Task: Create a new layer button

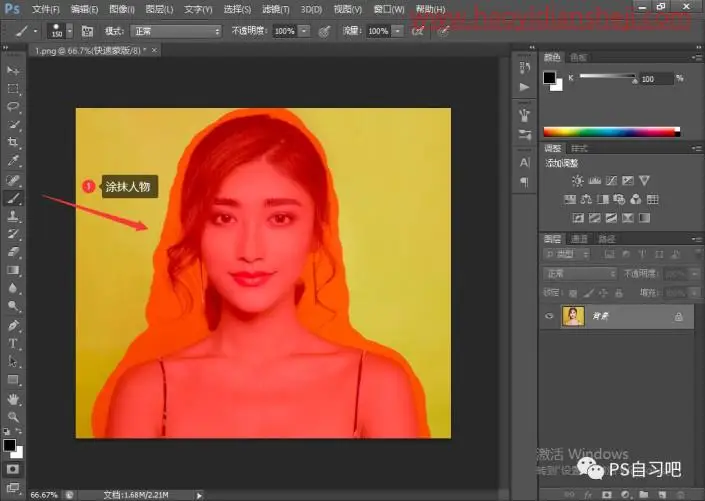Action: (x=662, y=494)
